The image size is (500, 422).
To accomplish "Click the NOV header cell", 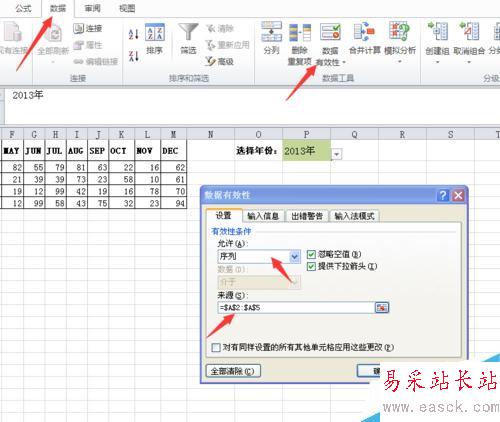I will 148,151.
